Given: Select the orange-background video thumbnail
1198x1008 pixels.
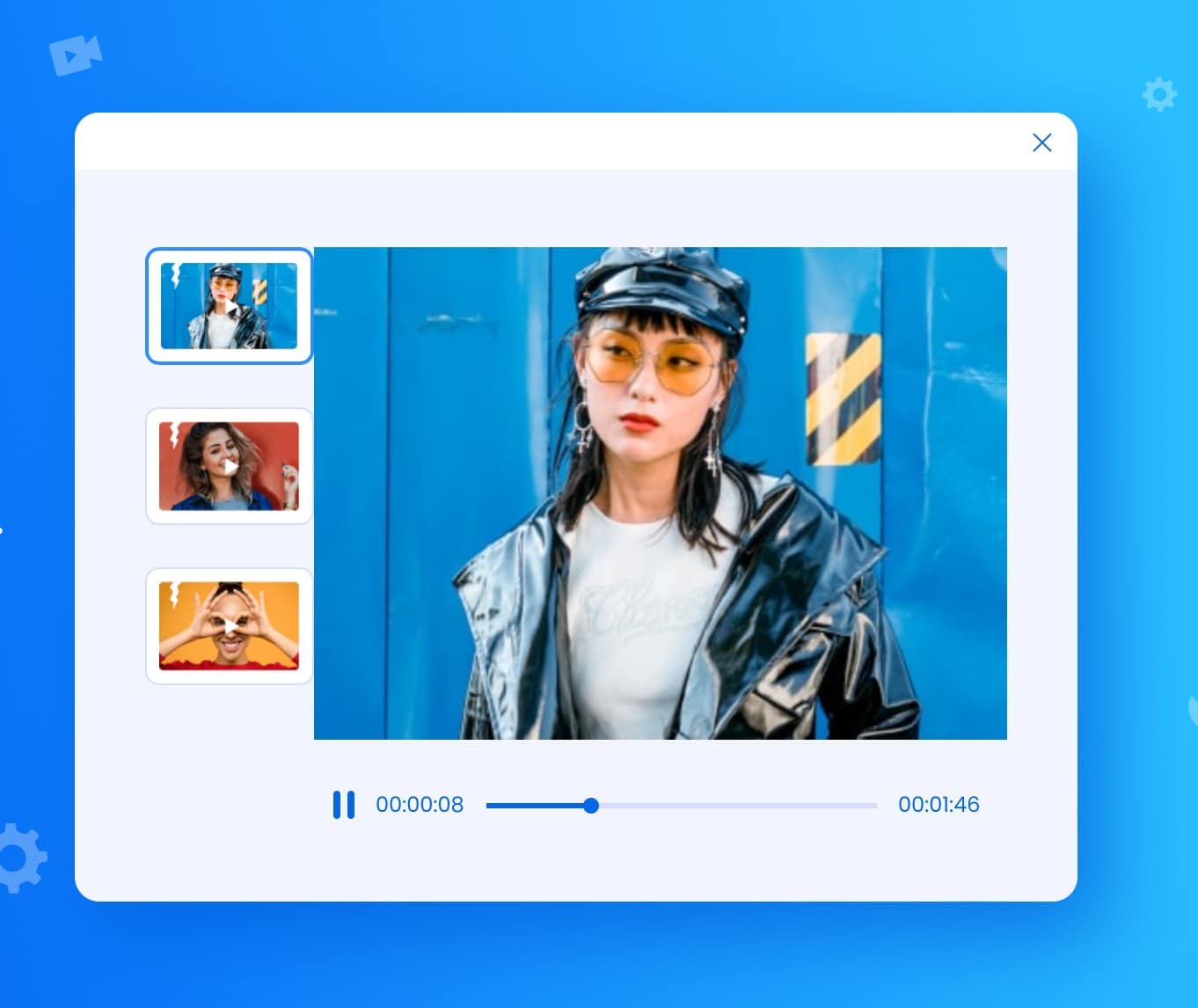Looking at the screenshot, I should [x=229, y=625].
